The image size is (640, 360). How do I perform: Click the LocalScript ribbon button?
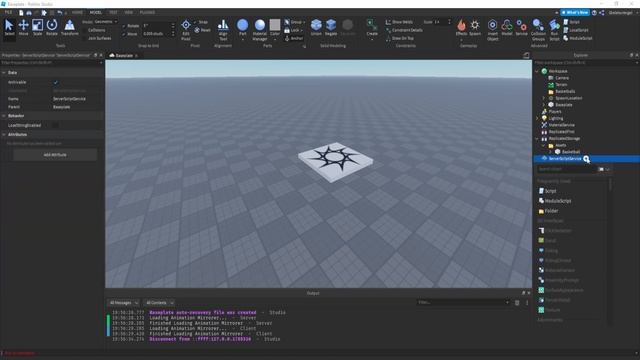tap(576, 30)
